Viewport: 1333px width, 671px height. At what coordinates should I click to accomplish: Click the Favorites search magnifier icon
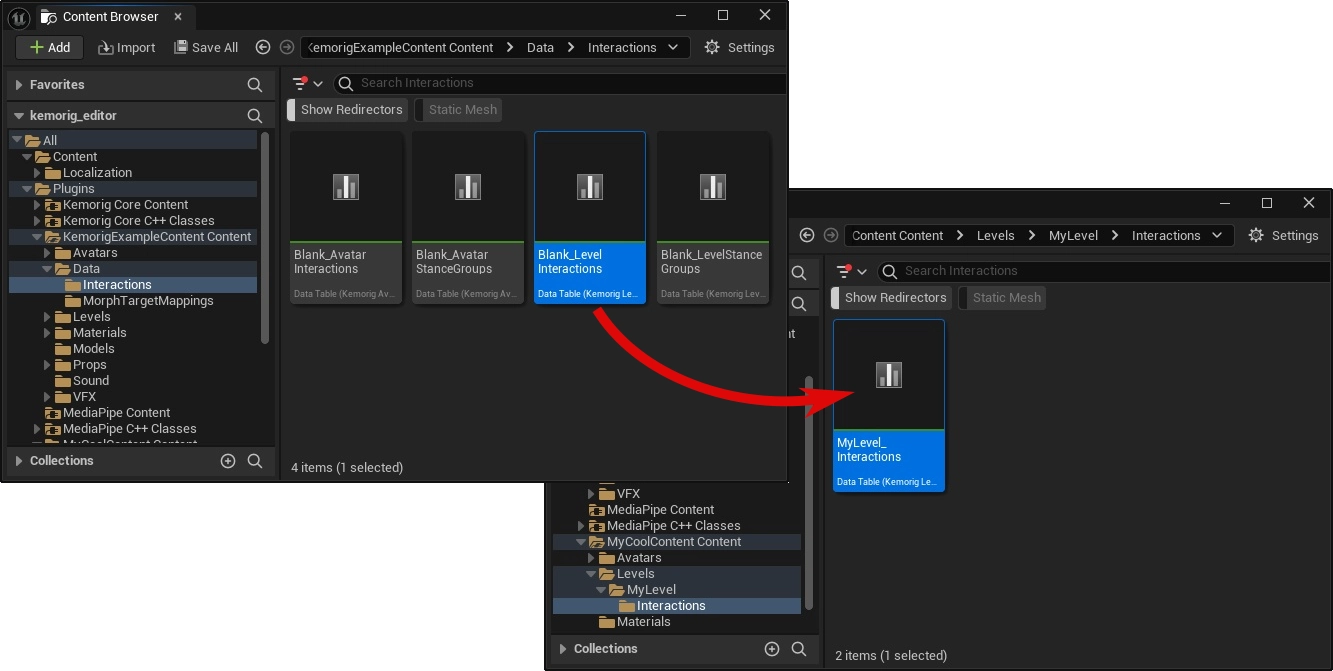pos(255,86)
